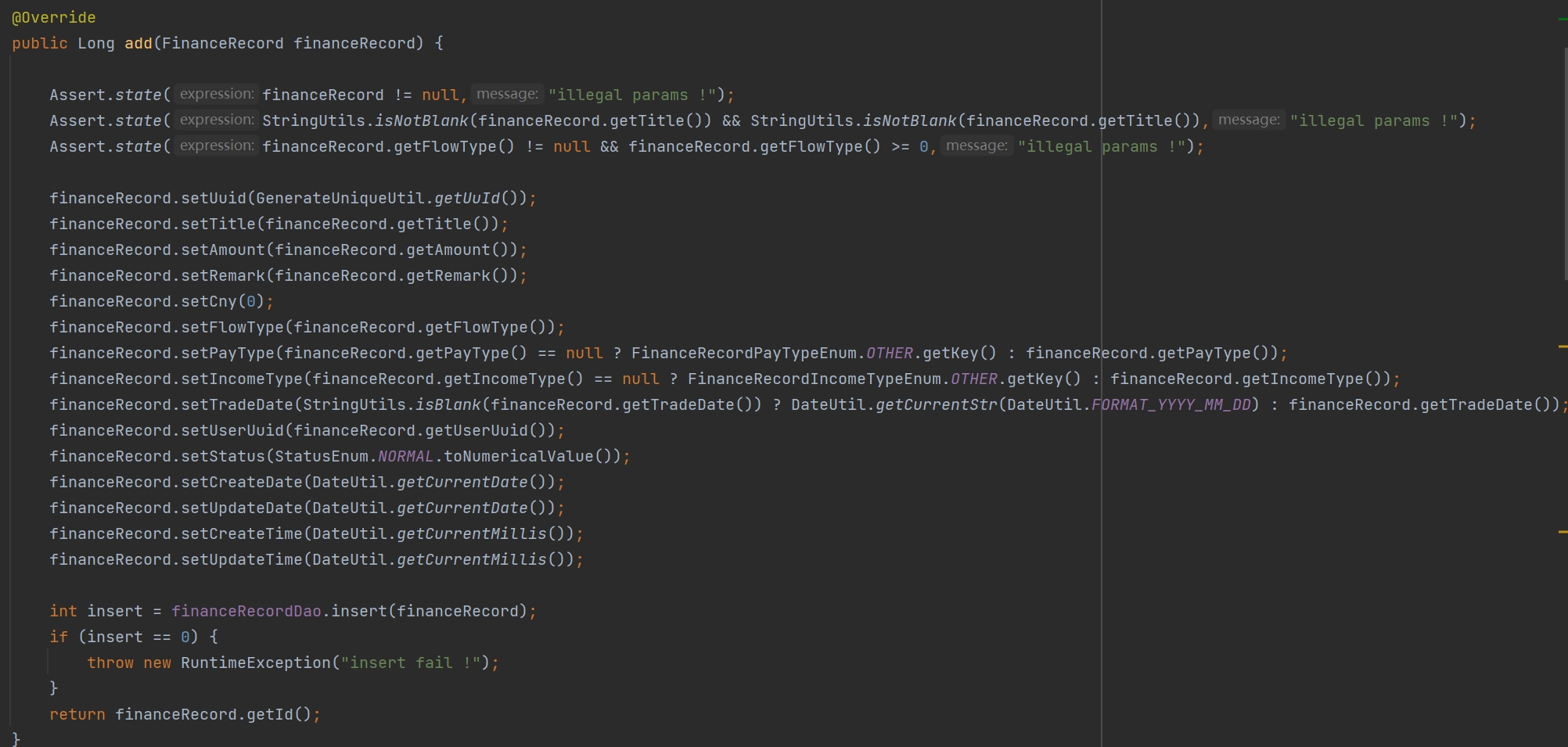
Task: Click the @Override annotation
Action: tap(53, 17)
